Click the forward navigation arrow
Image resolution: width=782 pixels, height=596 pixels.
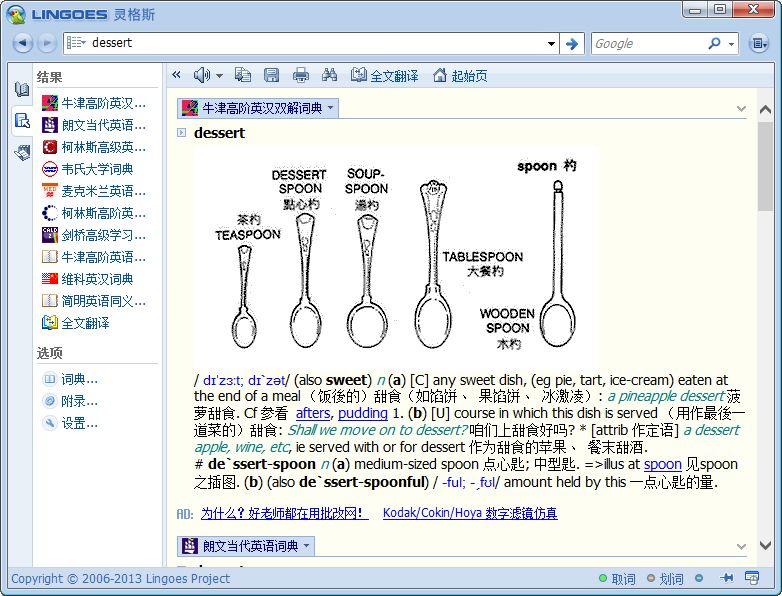(46, 43)
